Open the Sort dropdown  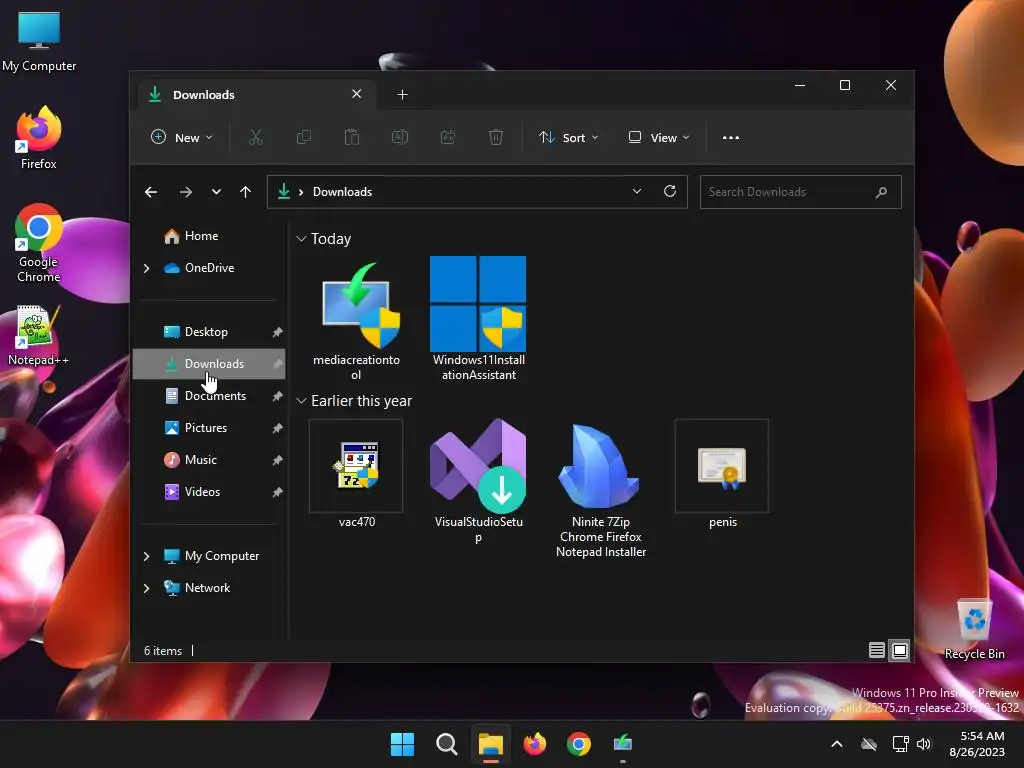[568, 137]
